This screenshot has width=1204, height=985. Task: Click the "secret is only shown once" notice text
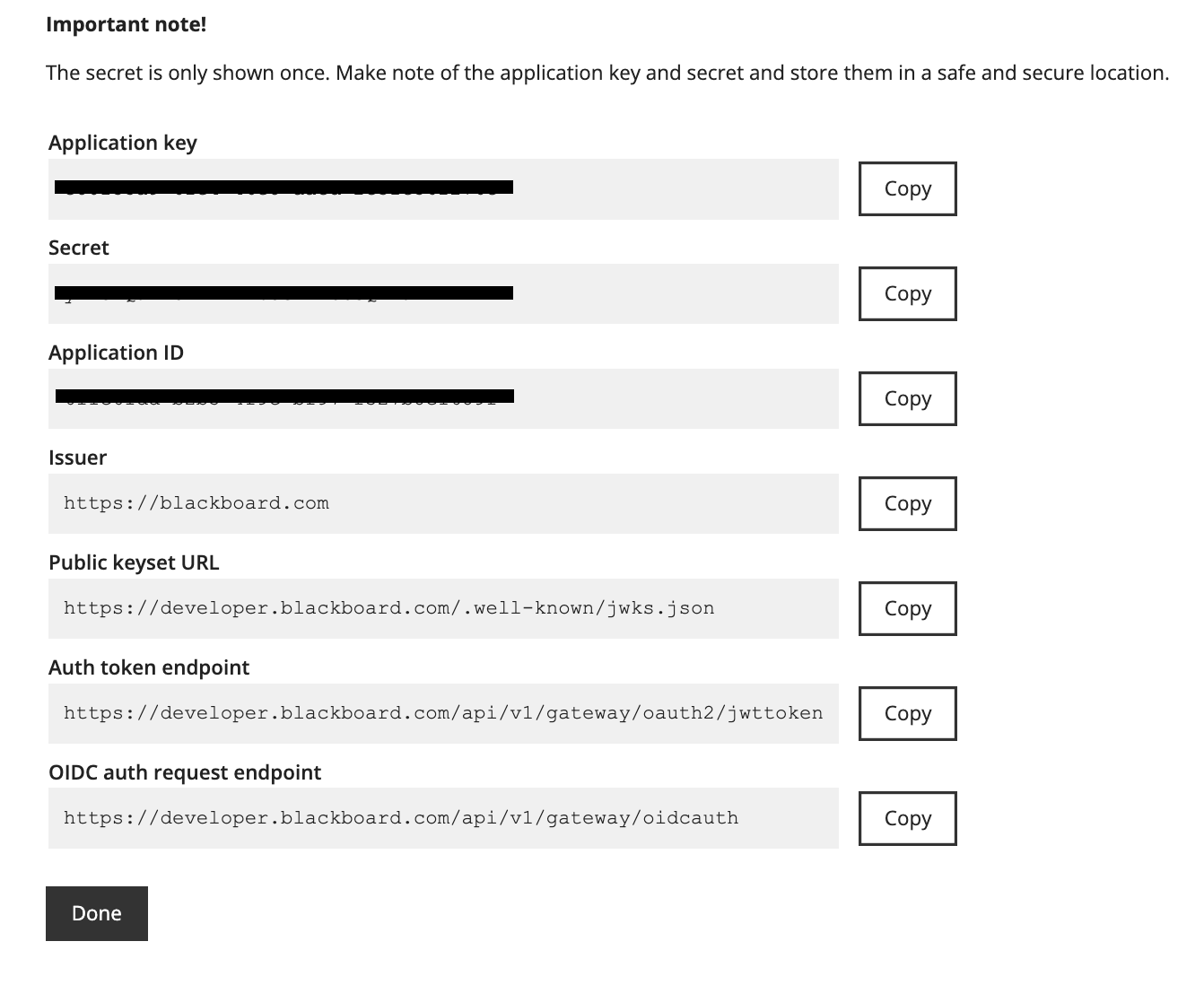pos(607,73)
